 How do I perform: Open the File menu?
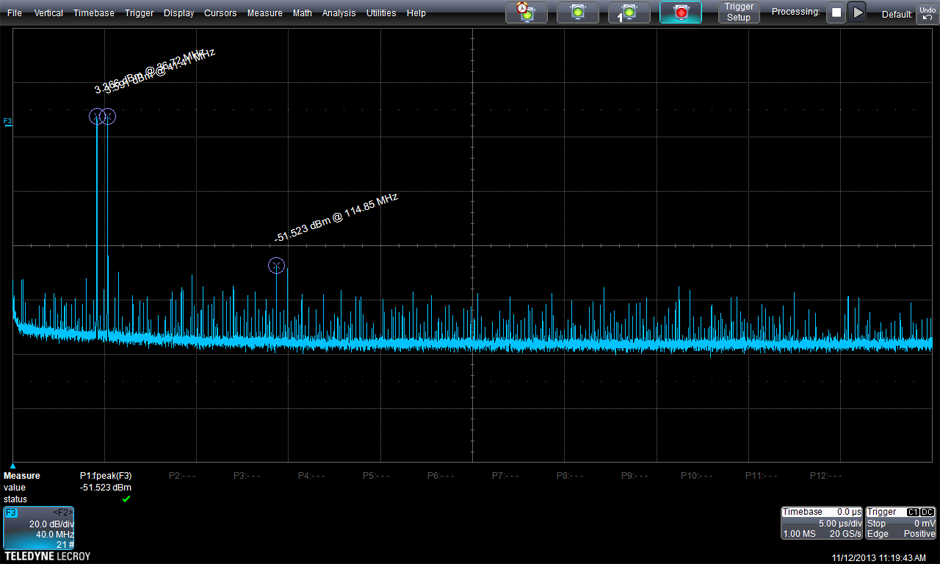click(14, 13)
